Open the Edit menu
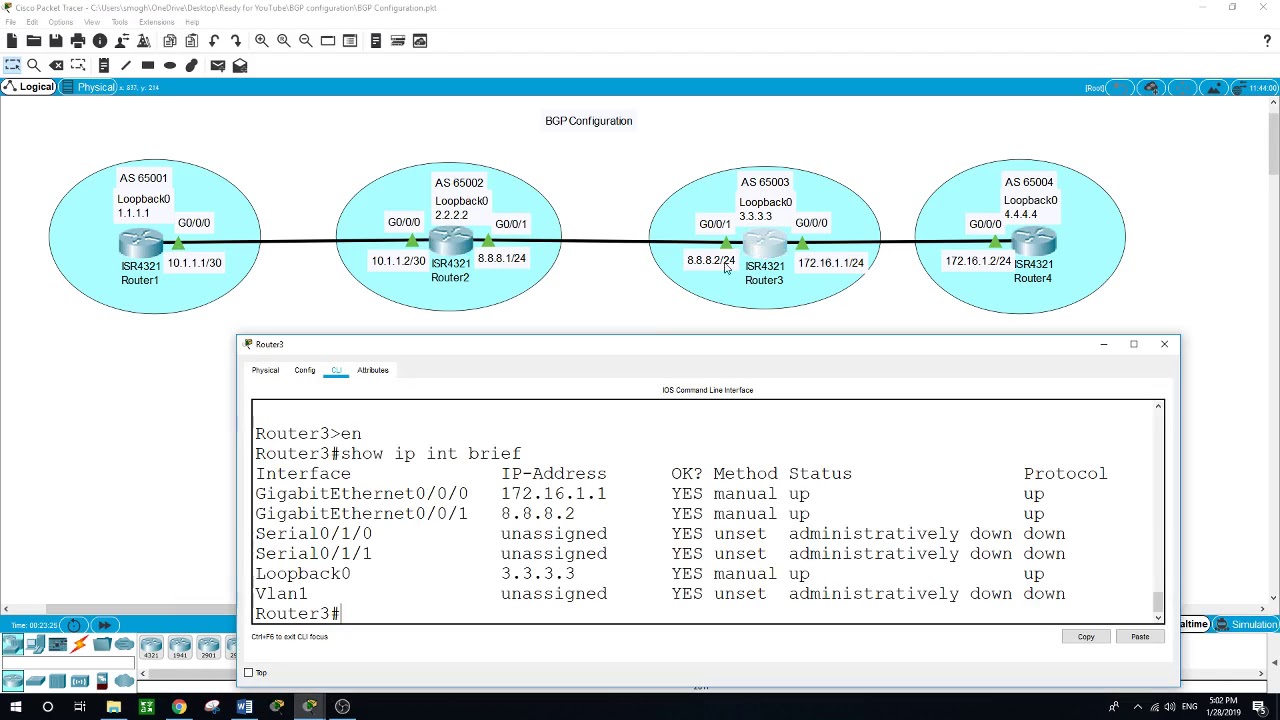Image resolution: width=1280 pixels, height=720 pixels. click(32, 22)
